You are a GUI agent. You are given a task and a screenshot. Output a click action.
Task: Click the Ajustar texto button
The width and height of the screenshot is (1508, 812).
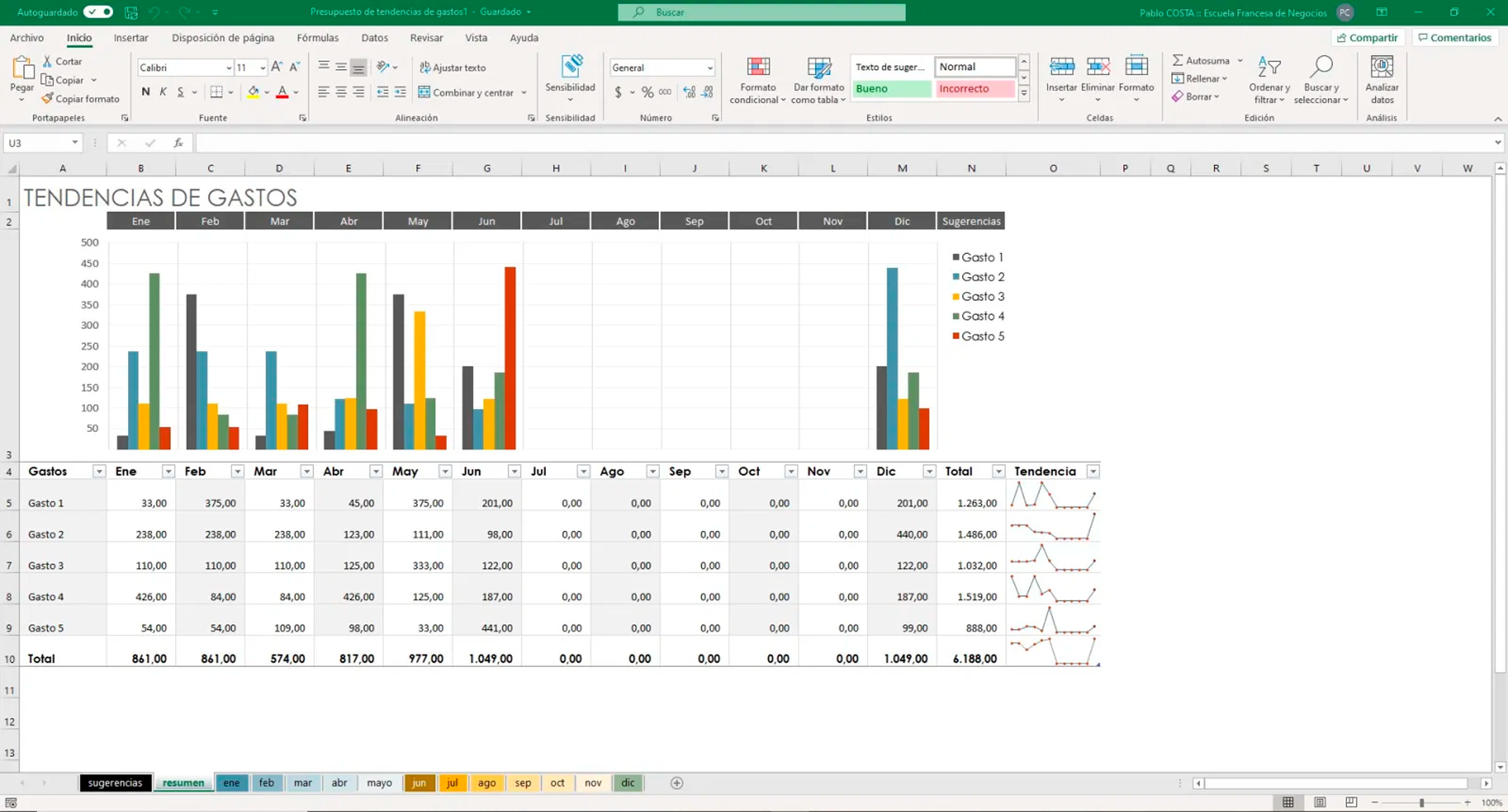tap(453, 68)
